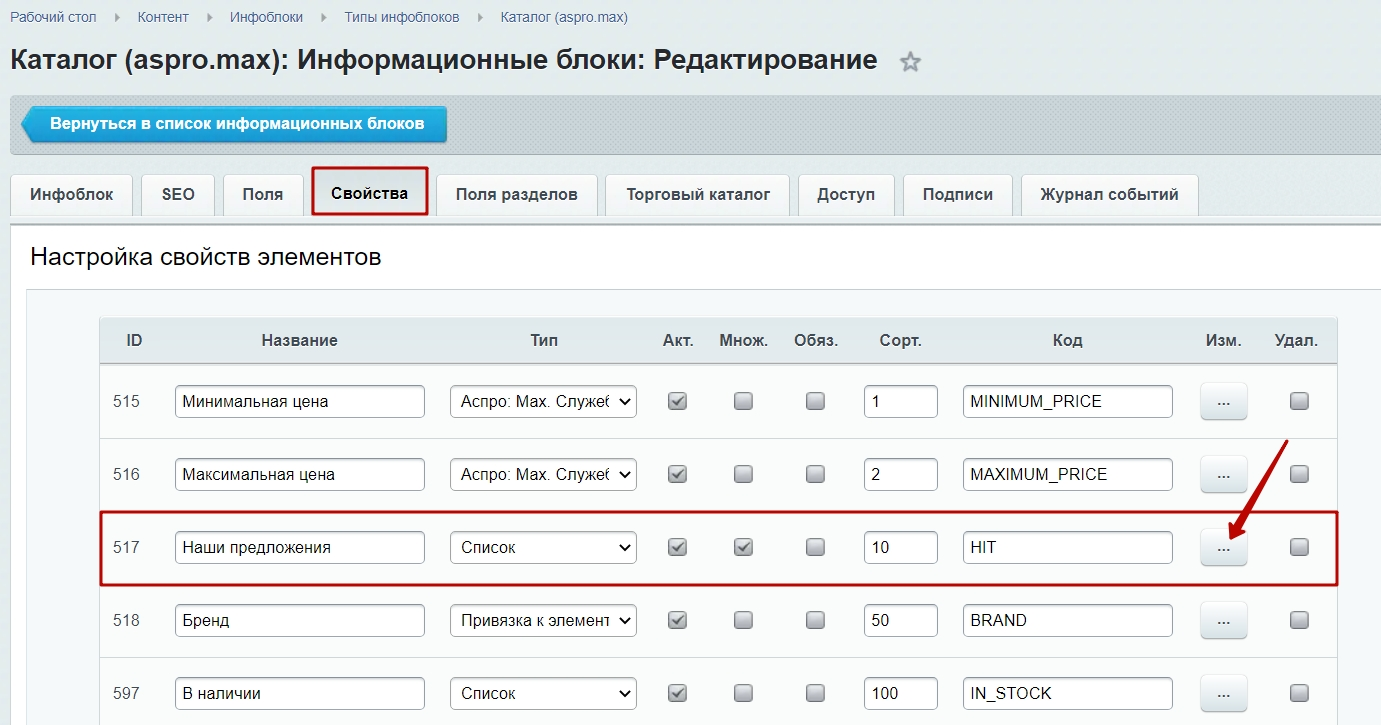Toggle multiple checkbox for Наши предложения
The height and width of the screenshot is (725, 1381).
[743, 547]
